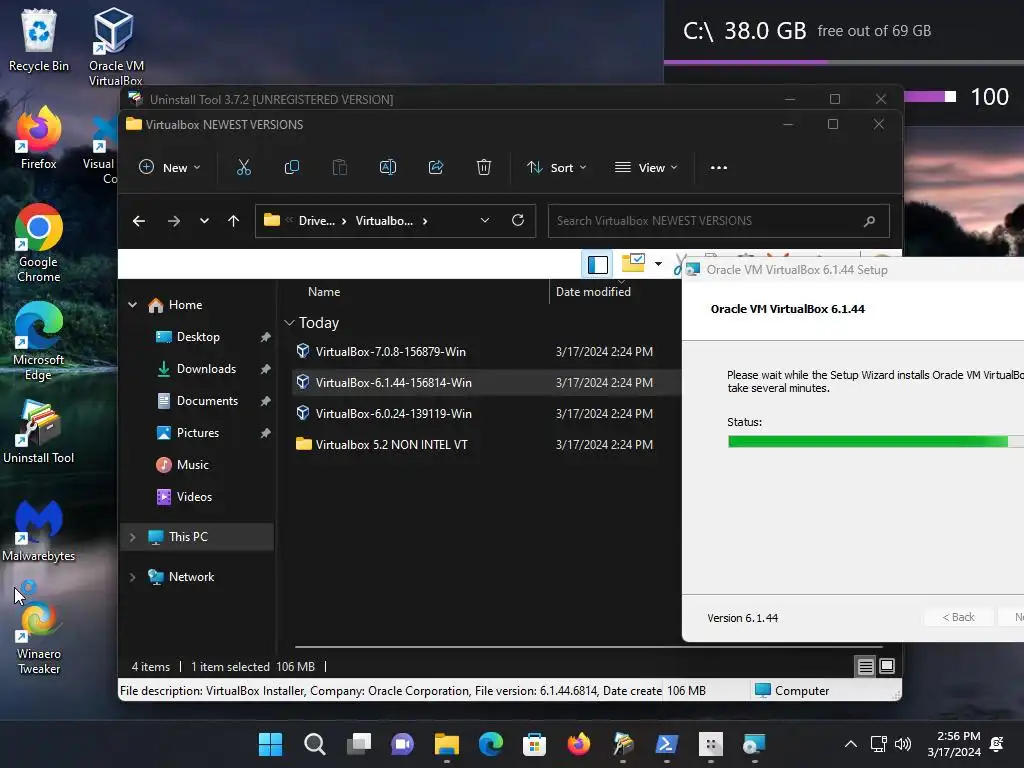1024x768 pixels.
Task: Open the volume control tray icon
Action: tap(903, 744)
